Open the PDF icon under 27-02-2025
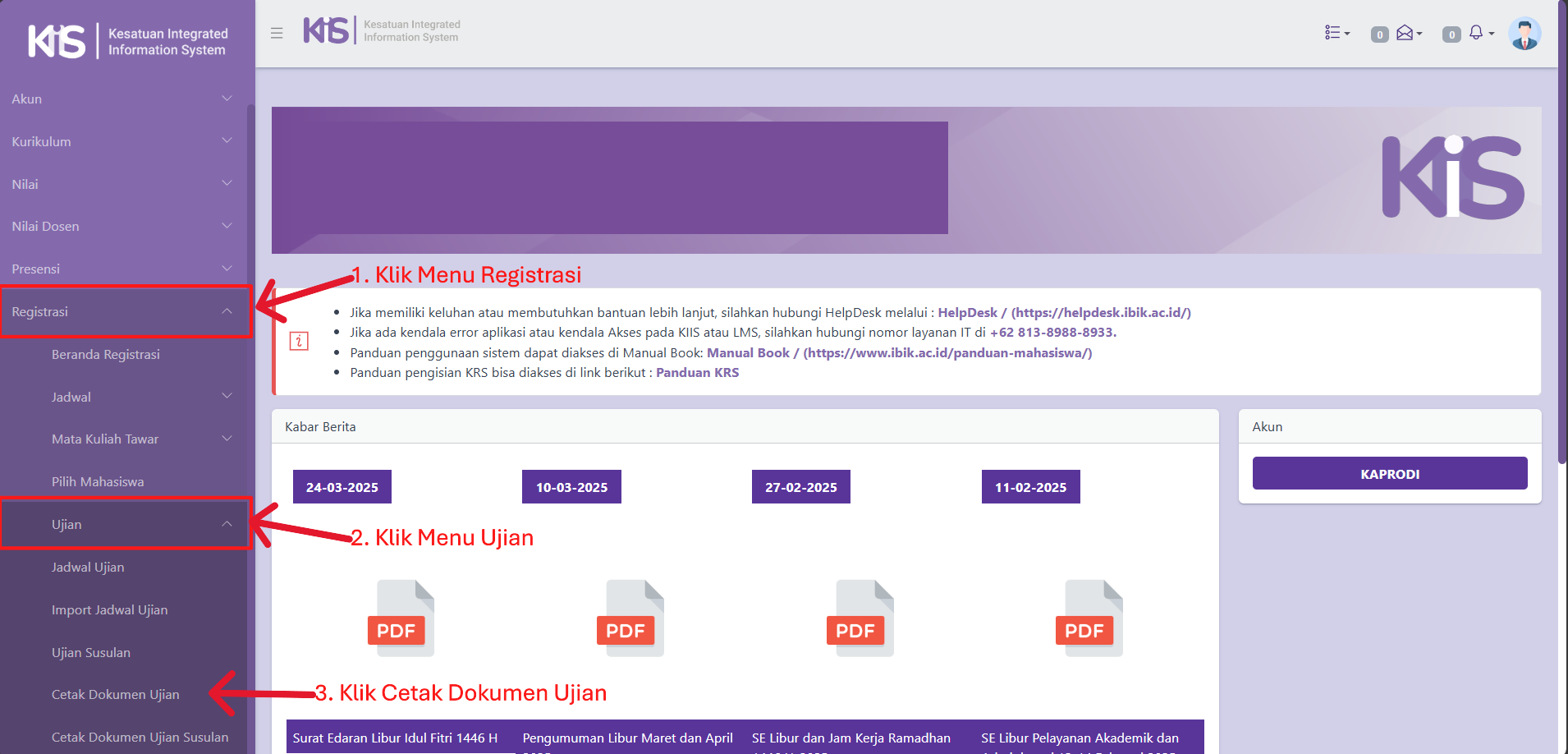This screenshot has width=1568, height=754. tap(859, 618)
